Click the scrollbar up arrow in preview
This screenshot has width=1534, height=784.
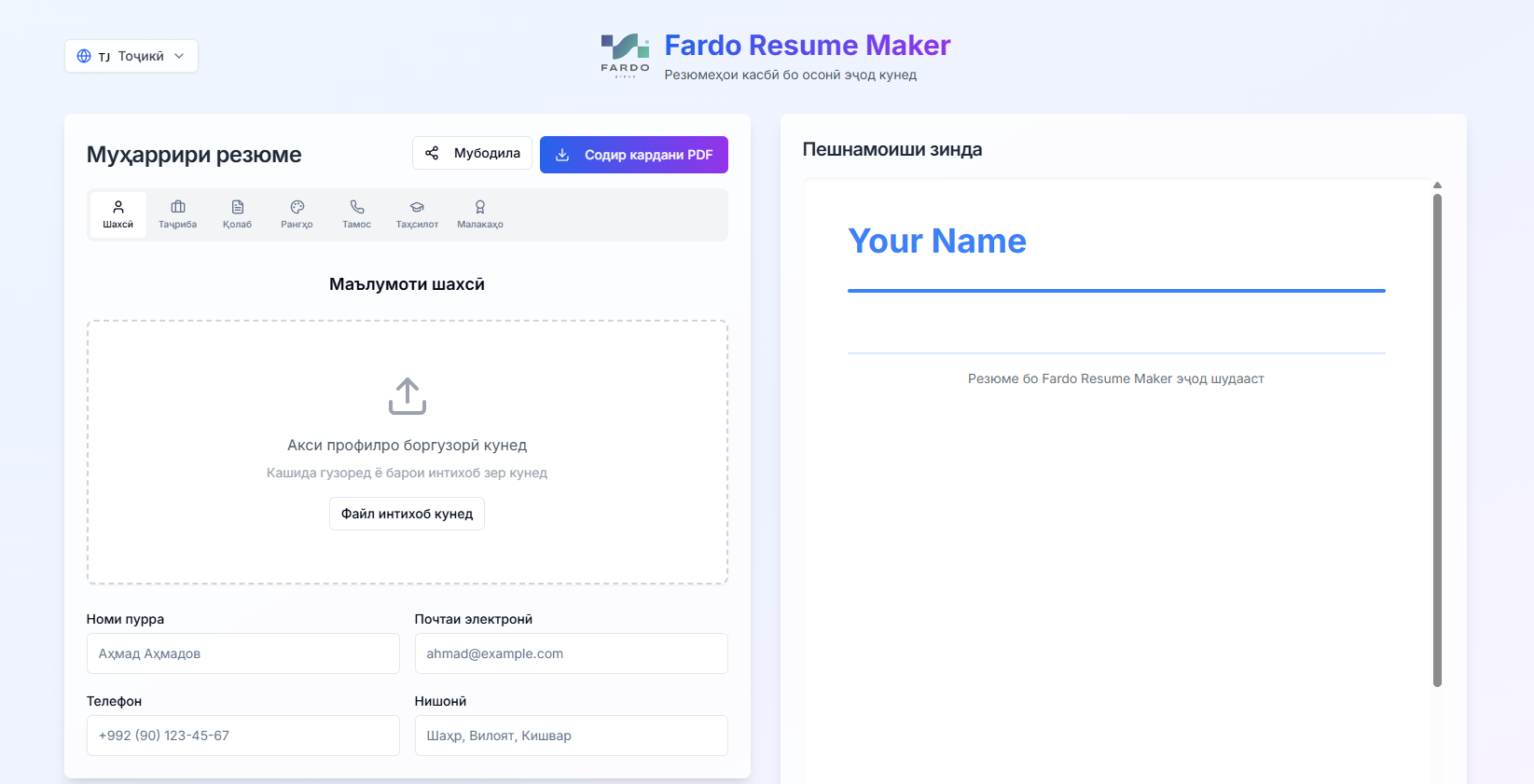1437,185
